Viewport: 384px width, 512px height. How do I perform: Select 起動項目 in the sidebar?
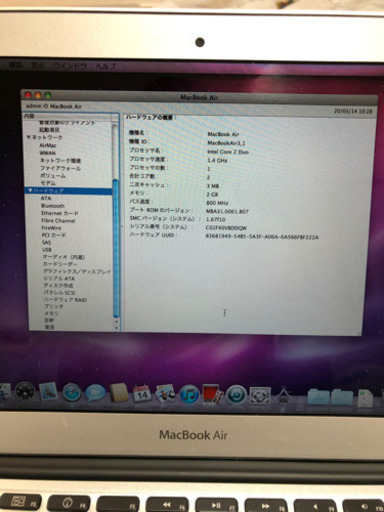(50, 130)
